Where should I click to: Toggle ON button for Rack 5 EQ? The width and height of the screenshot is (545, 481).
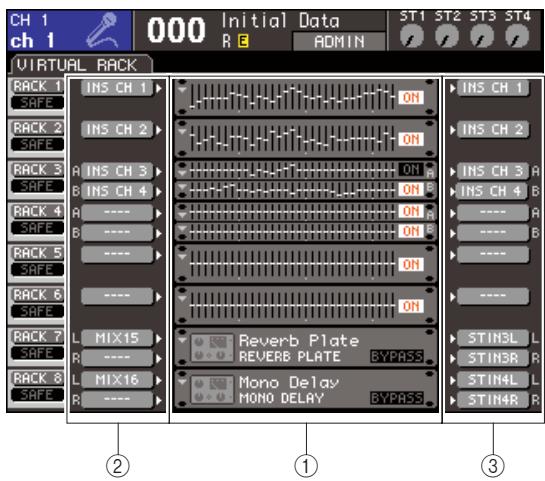411,264
